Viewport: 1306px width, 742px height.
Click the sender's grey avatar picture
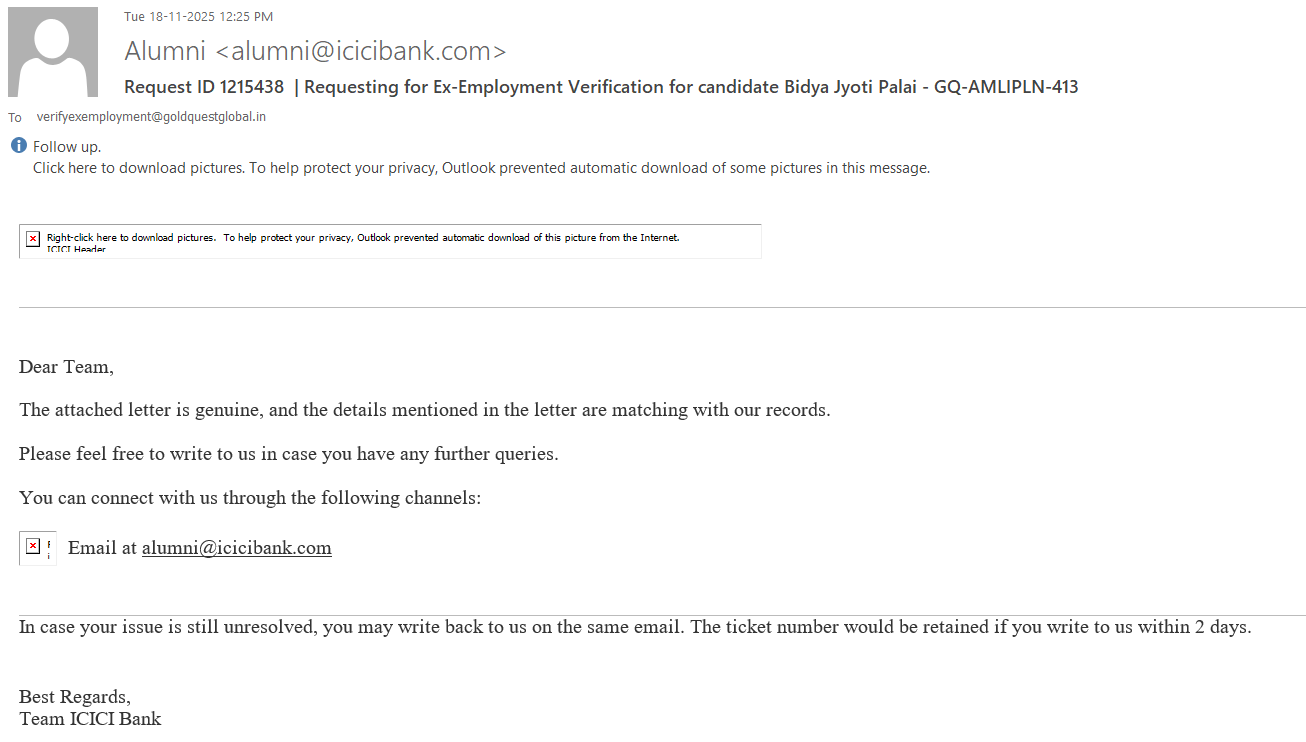coord(53,52)
